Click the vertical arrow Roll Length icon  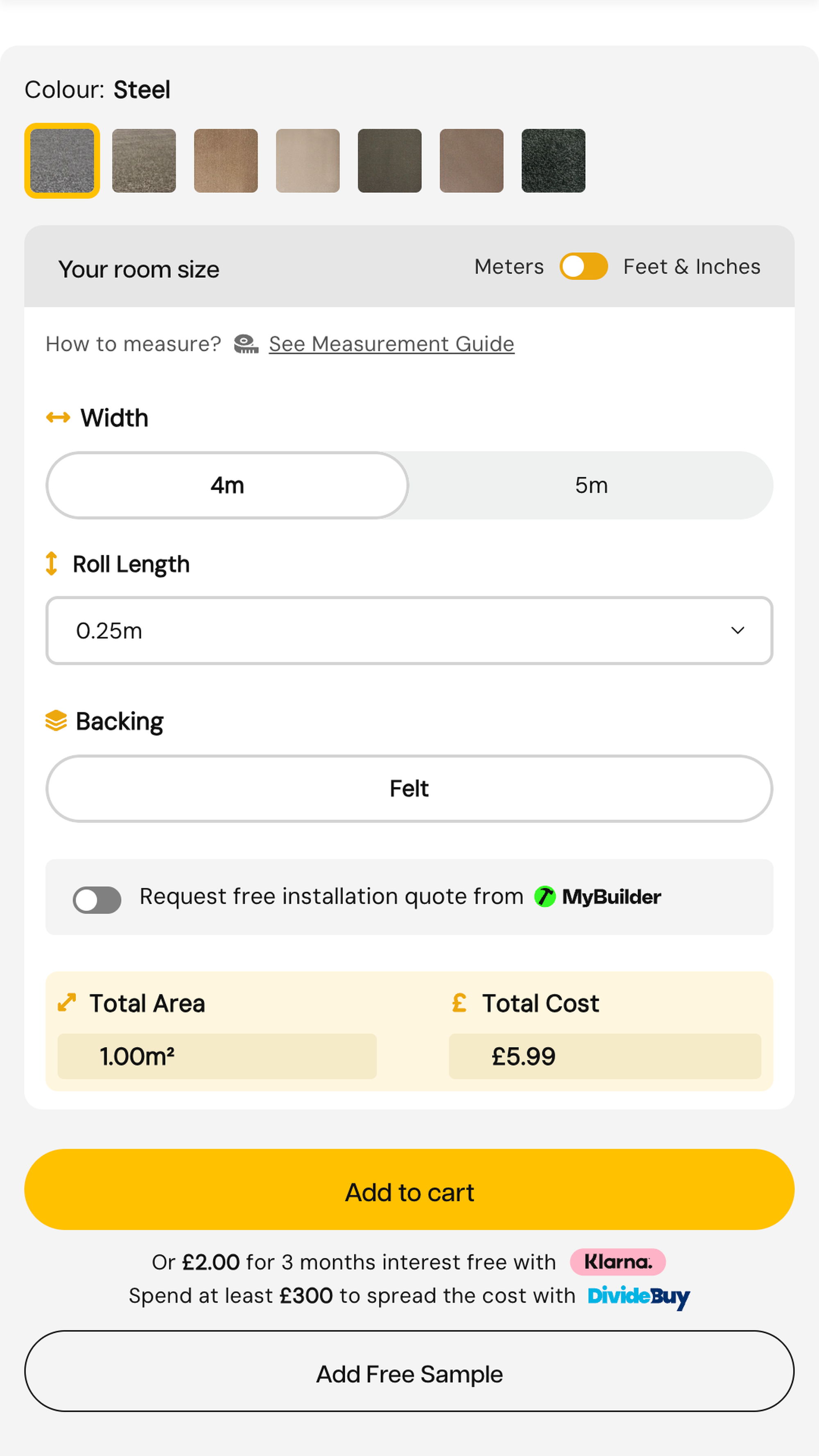(52, 563)
